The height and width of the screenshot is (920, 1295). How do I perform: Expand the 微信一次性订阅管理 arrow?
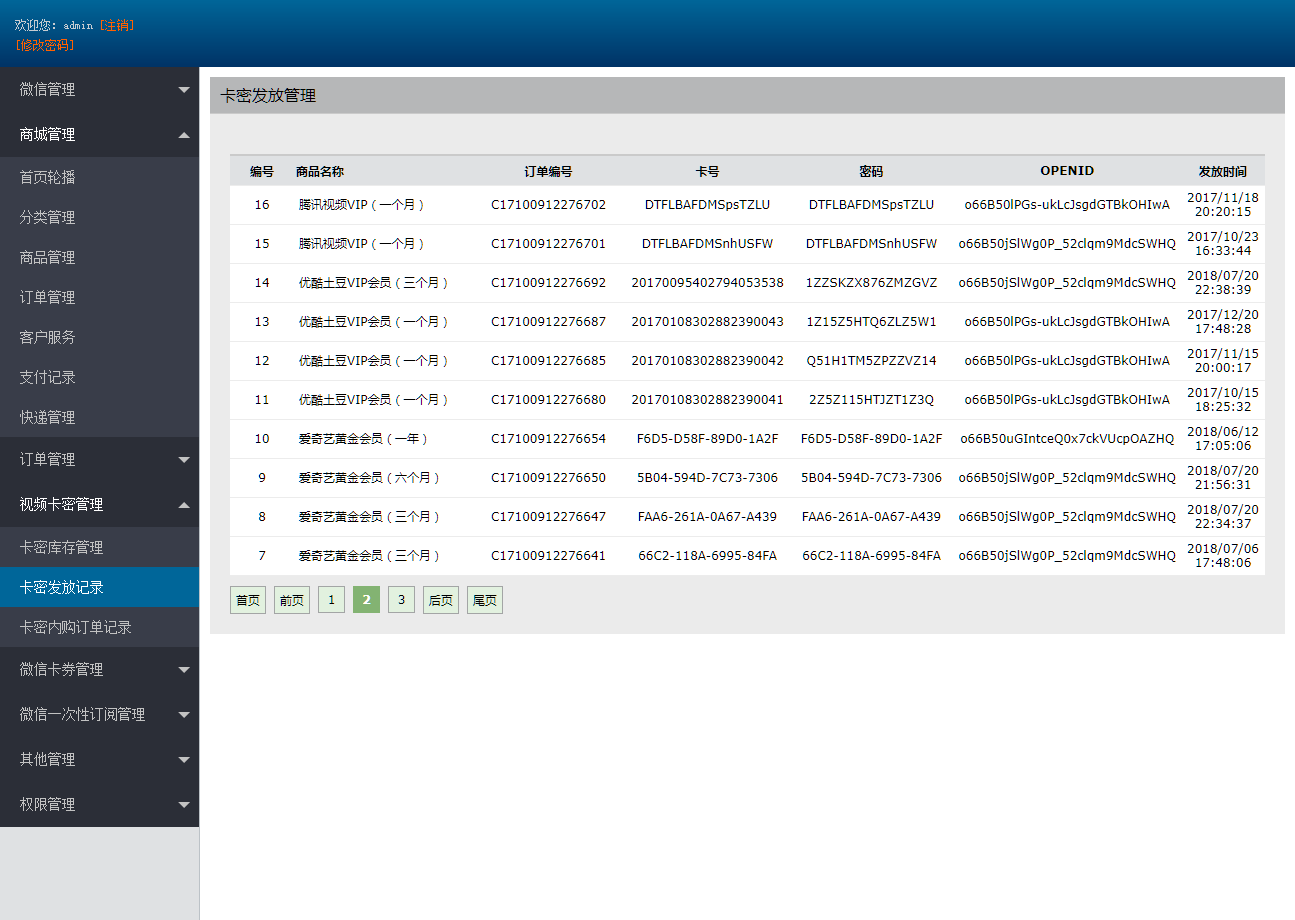point(184,715)
